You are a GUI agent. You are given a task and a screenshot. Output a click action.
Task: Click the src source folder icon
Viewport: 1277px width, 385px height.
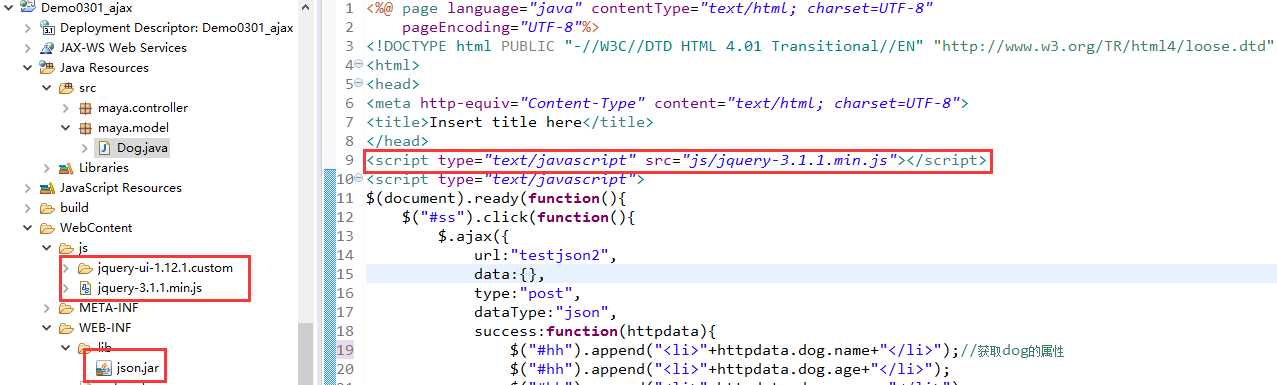pos(67,87)
